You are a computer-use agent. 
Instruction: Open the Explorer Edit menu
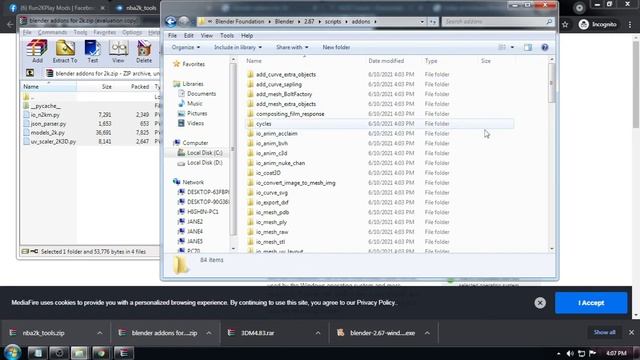click(x=189, y=36)
